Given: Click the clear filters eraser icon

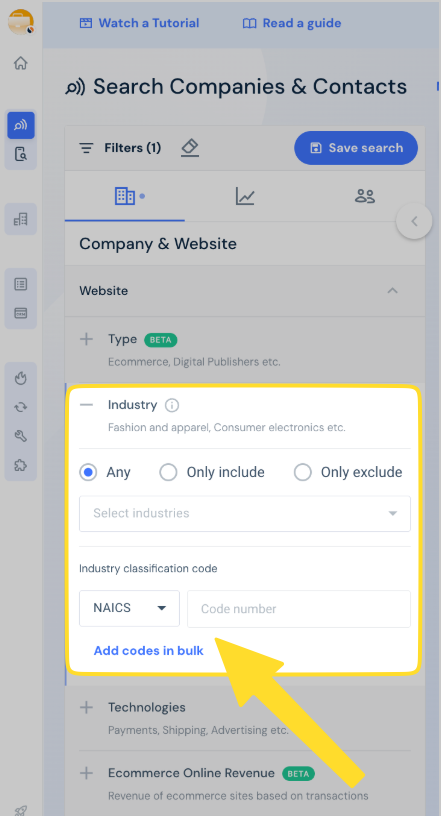Looking at the screenshot, I should [x=190, y=148].
